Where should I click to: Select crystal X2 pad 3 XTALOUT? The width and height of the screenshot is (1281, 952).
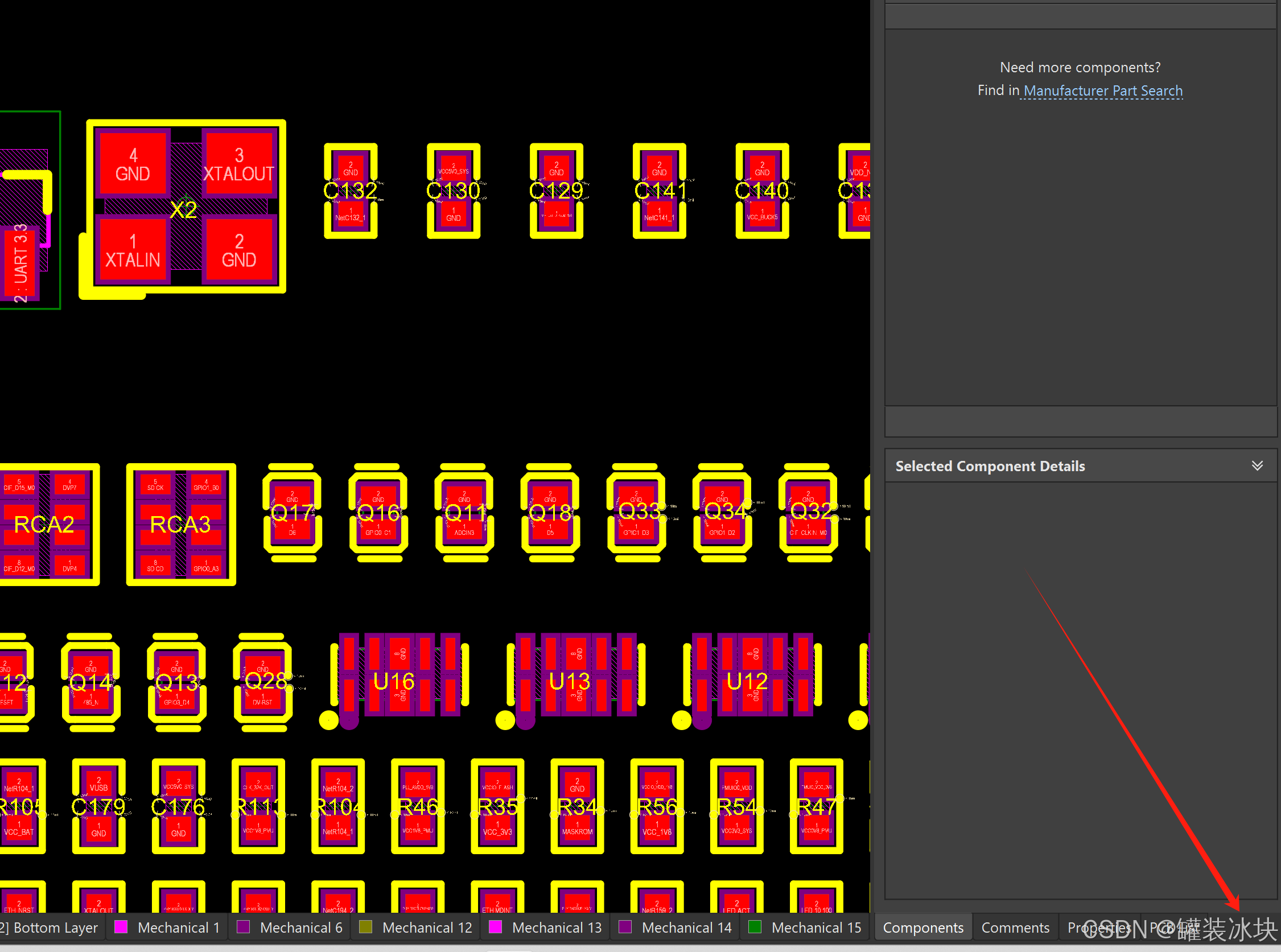[x=238, y=164]
